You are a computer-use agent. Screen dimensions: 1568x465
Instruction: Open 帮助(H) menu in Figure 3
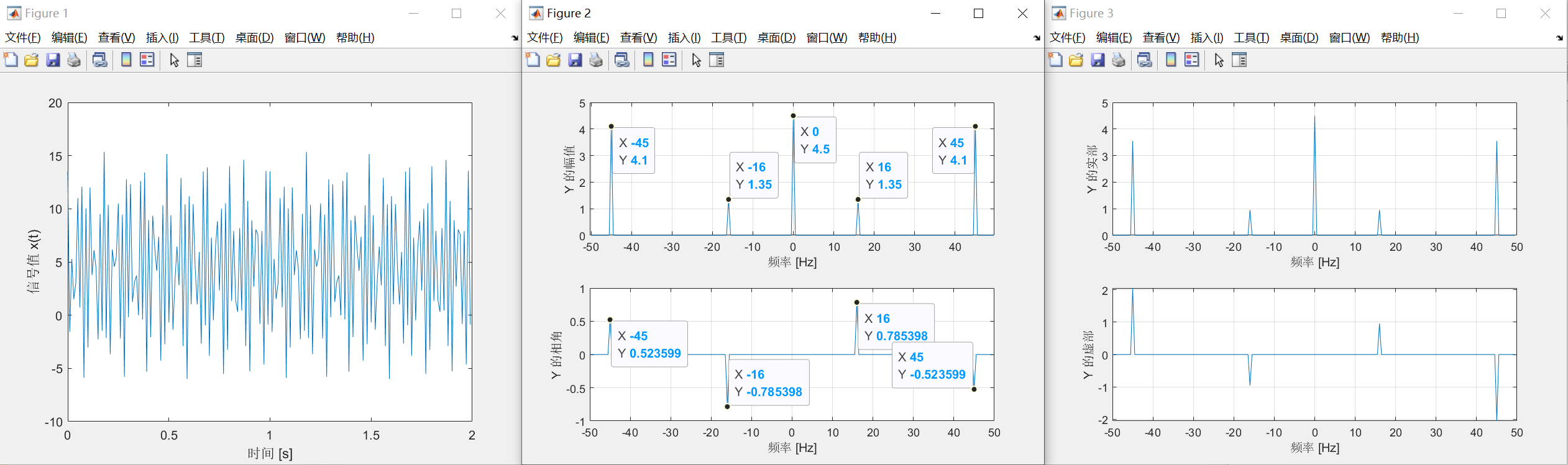coord(1400,37)
